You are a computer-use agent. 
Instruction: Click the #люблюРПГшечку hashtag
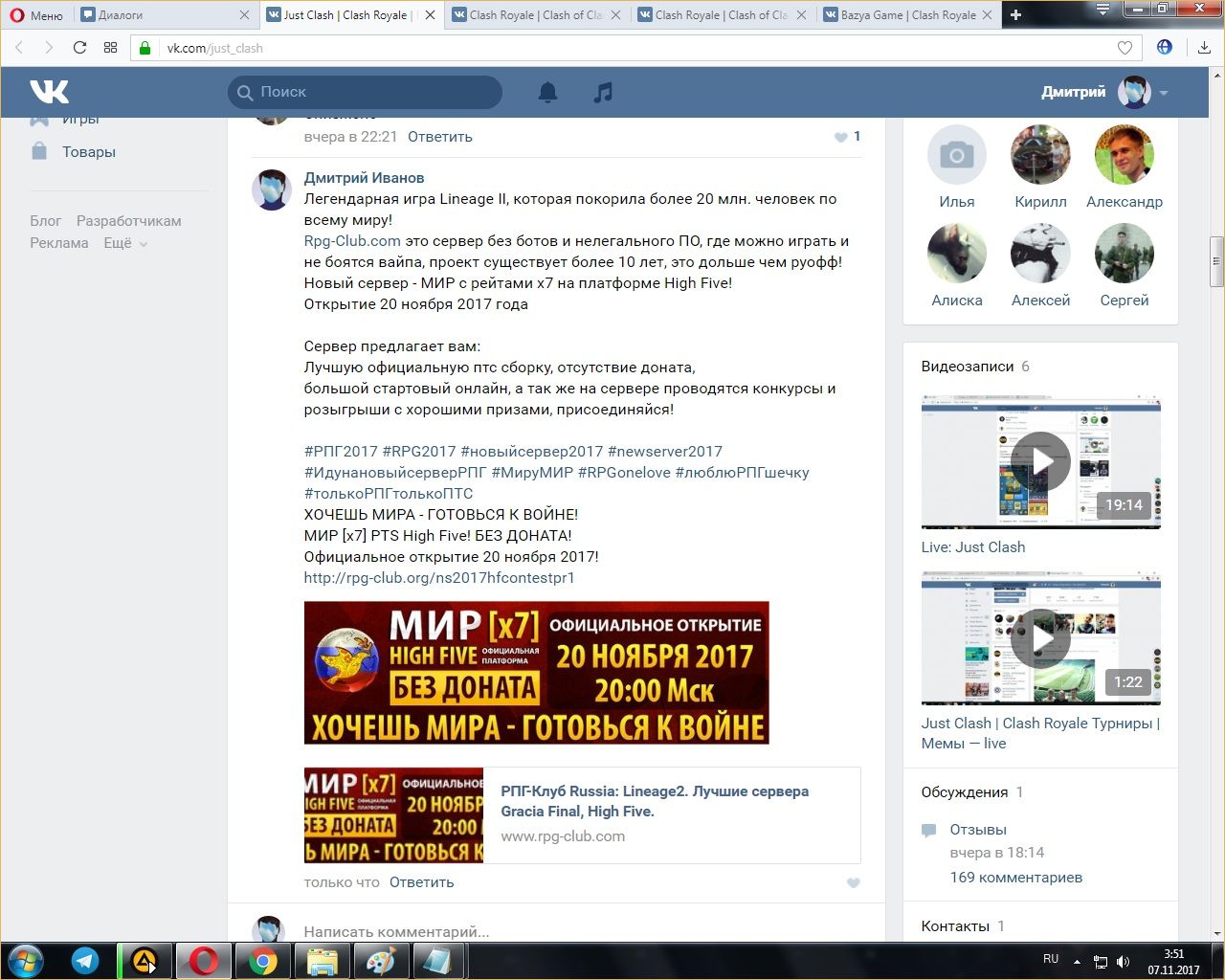tap(742, 472)
